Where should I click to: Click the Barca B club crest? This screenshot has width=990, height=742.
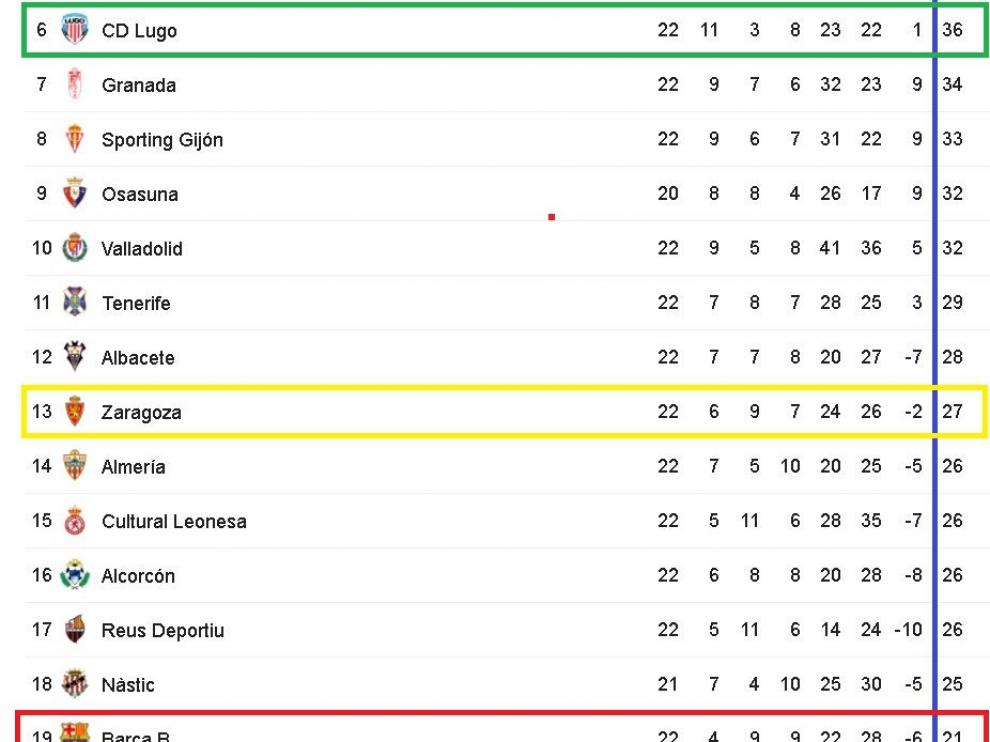[75, 733]
